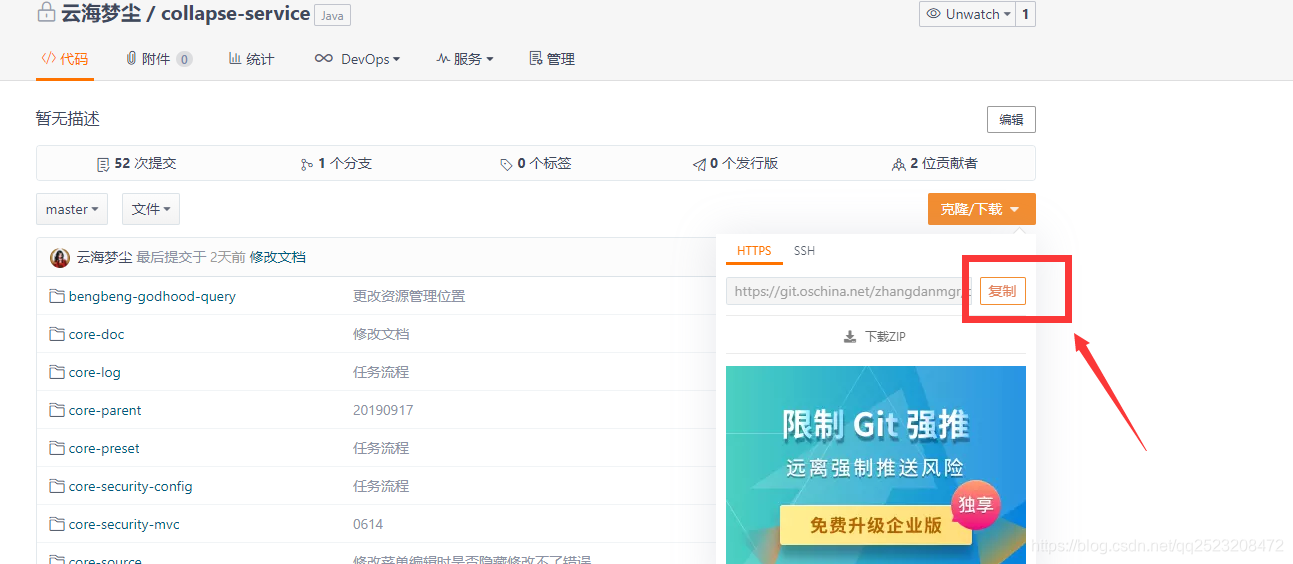This screenshot has width=1293, height=564.
Task: Open the 0 个发行版 link
Action: point(735,163)
